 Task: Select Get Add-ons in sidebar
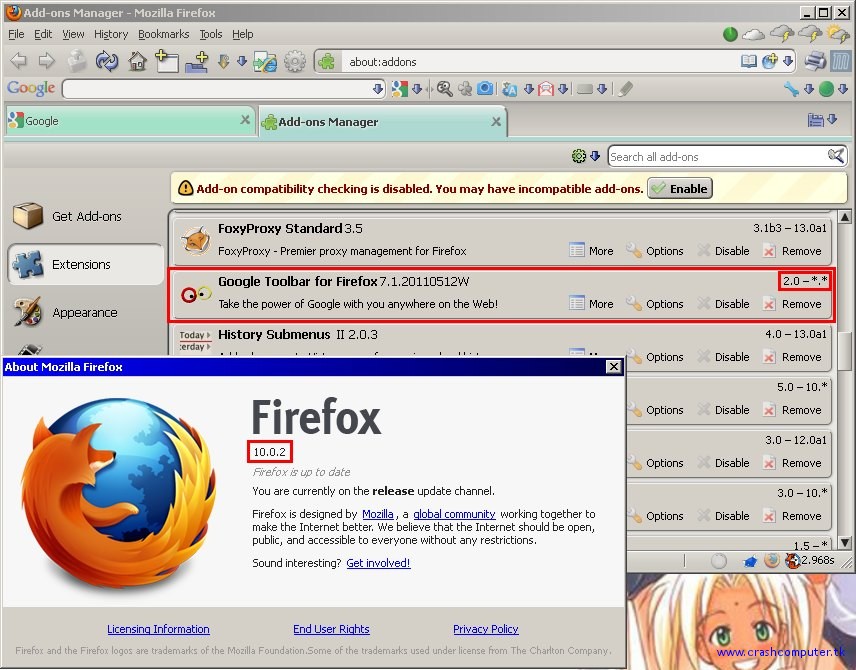pos(86,216)
